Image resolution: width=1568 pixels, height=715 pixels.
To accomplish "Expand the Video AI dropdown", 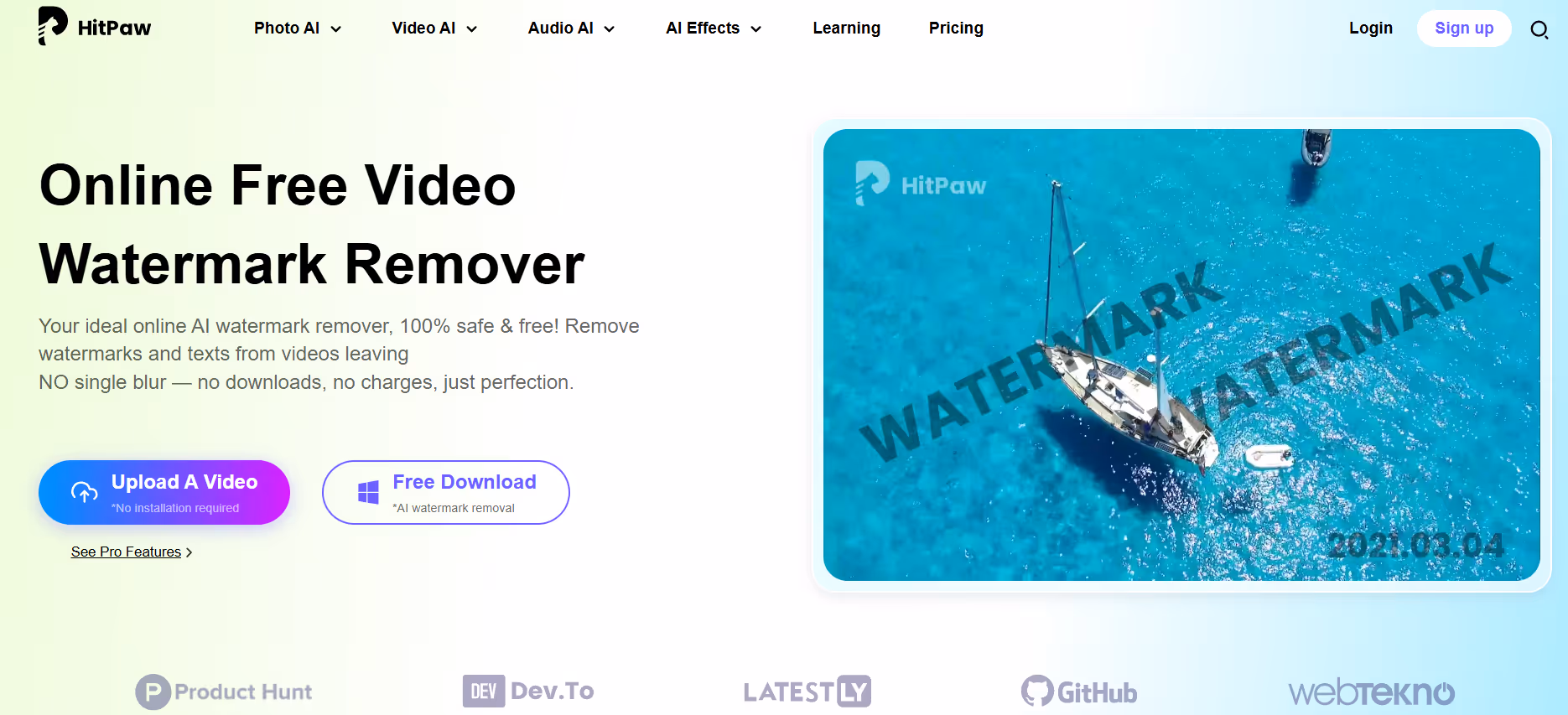I will click(434, 28).
